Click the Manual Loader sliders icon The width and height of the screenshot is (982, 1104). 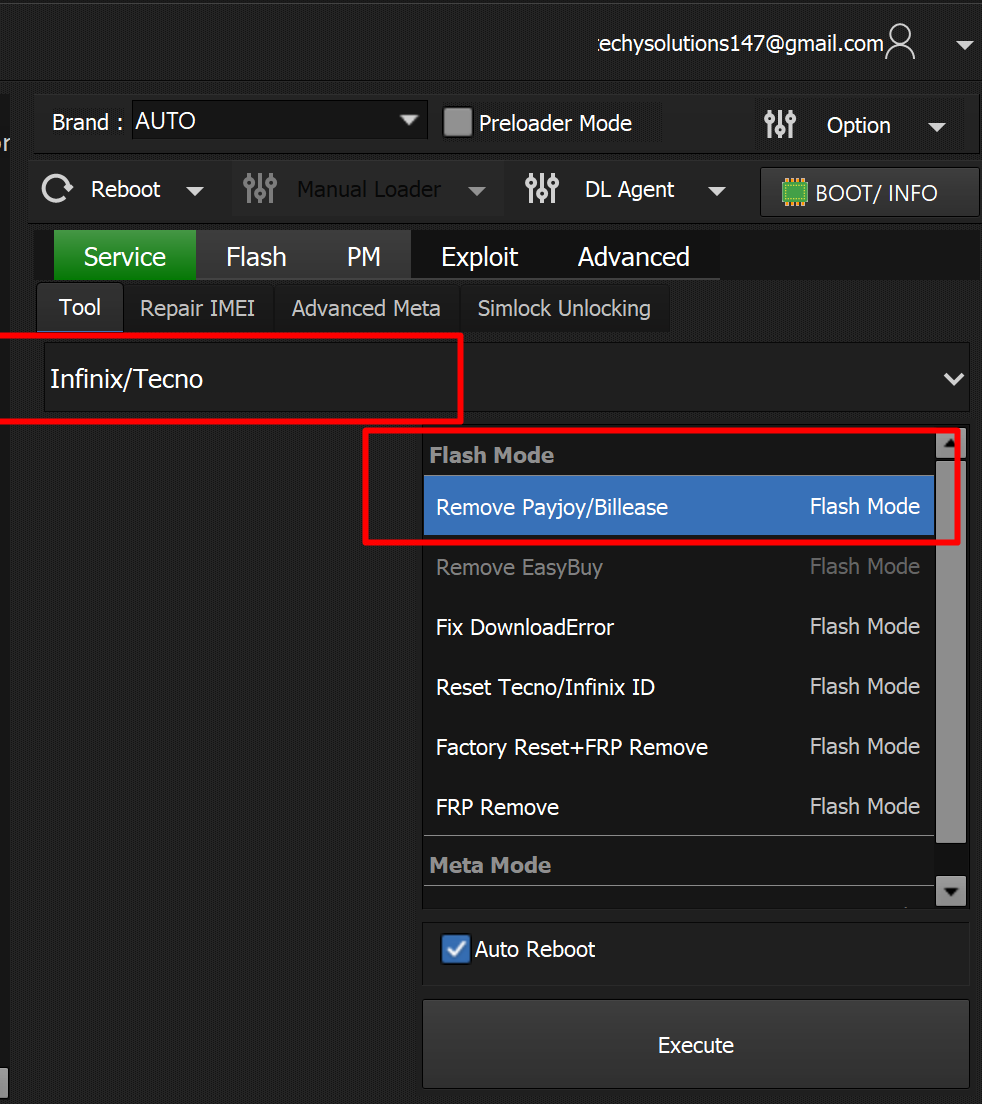point(260,189)
